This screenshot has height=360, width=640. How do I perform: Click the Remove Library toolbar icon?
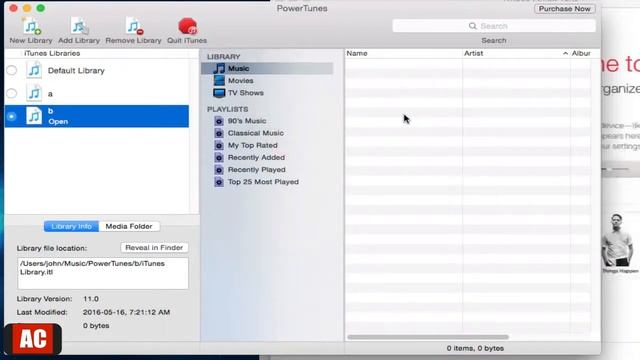pos(134,27)
